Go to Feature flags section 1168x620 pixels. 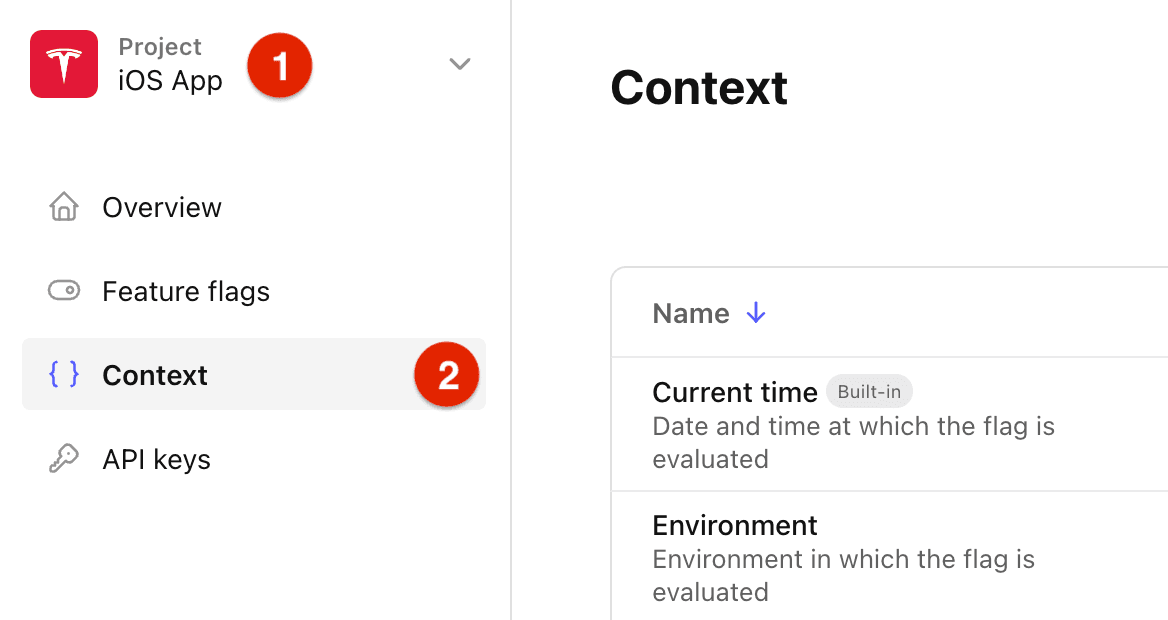pyautogui.click(x=186, y=291)
